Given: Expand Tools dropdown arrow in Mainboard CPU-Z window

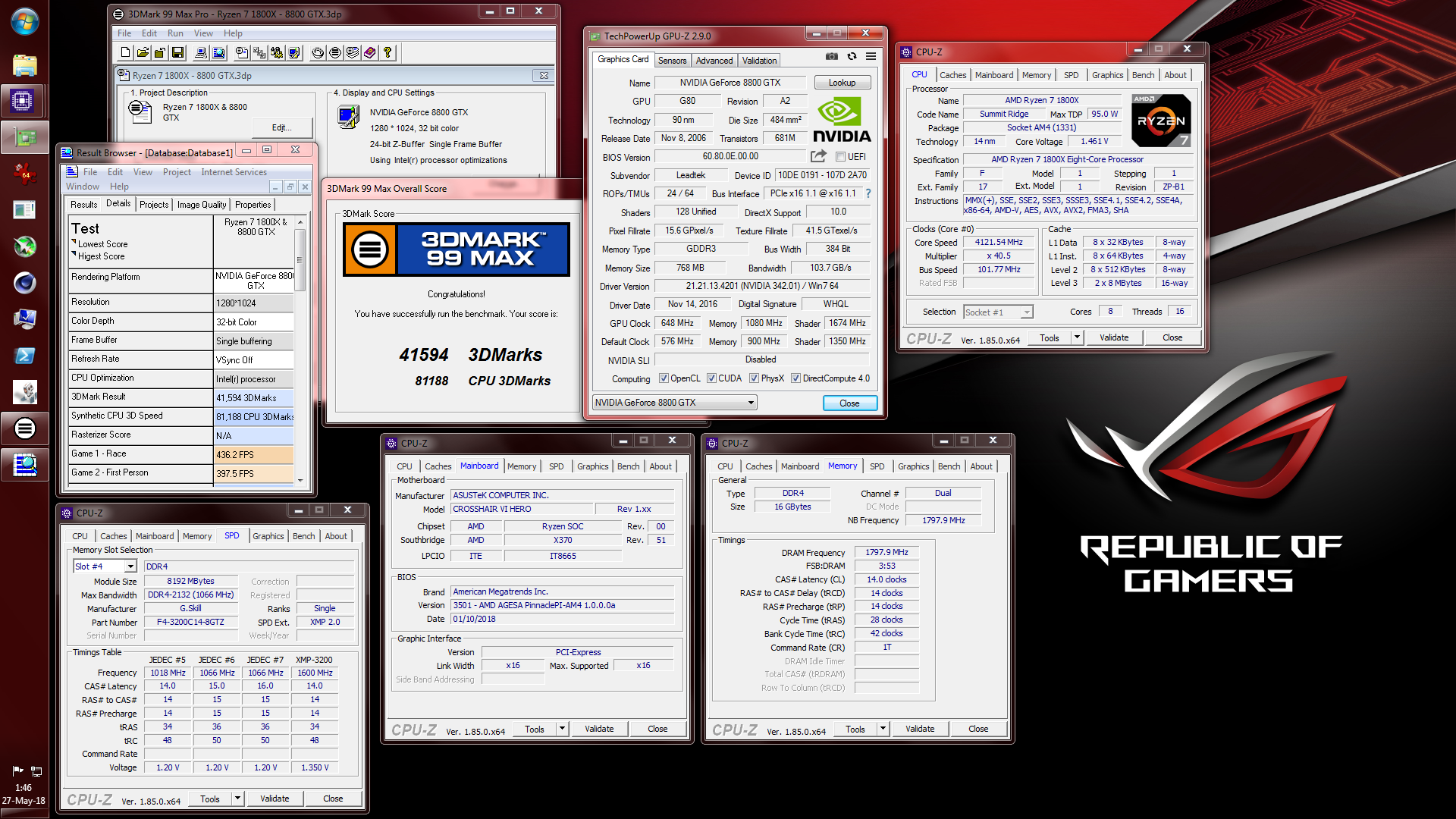Looking at the screenshot, I should [562, 729].
